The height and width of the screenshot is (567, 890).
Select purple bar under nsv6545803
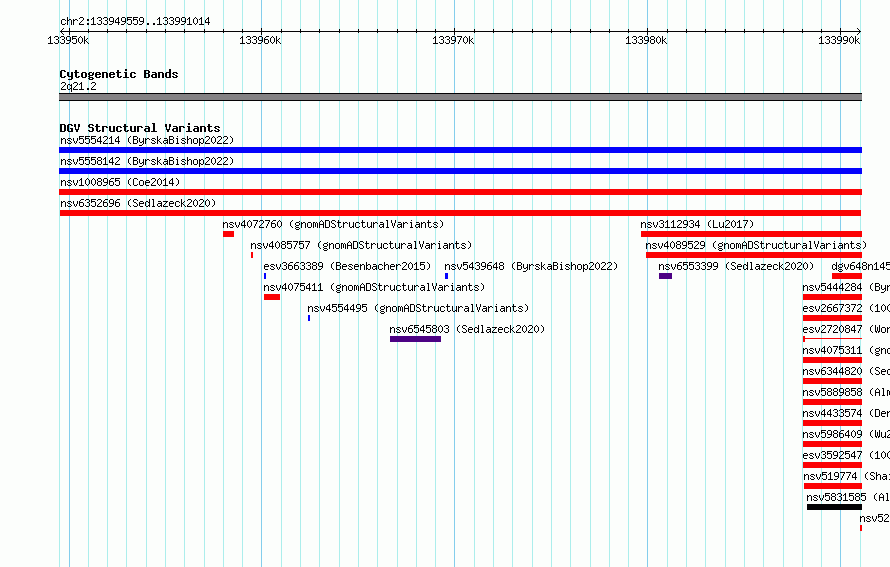[x=415, y=339]
